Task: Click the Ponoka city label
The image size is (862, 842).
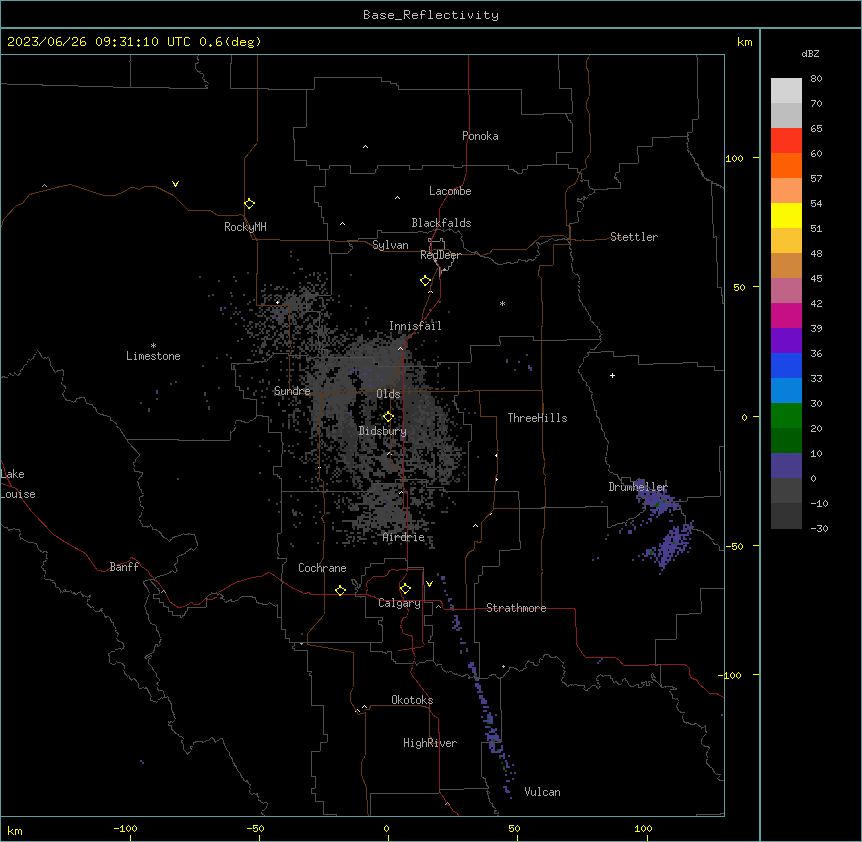Action: coord(480,136)
